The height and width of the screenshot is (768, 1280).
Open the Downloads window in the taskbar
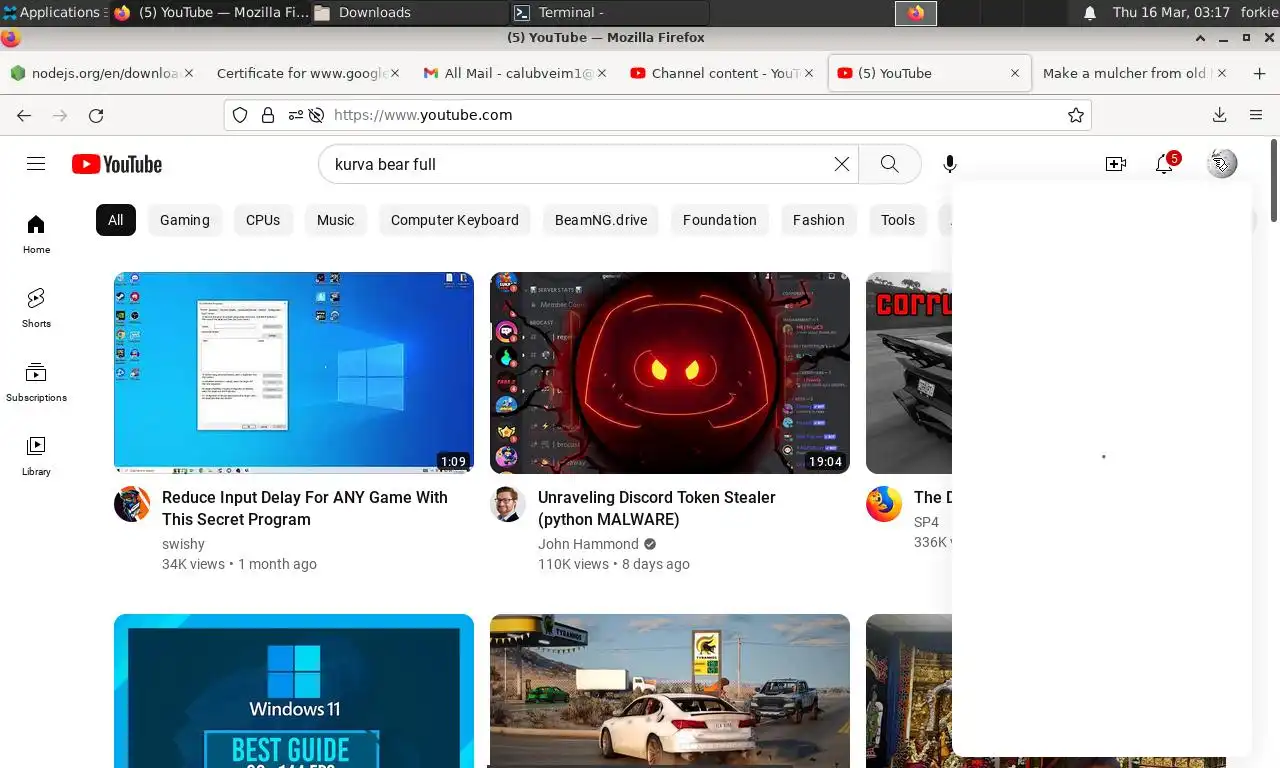408,13
